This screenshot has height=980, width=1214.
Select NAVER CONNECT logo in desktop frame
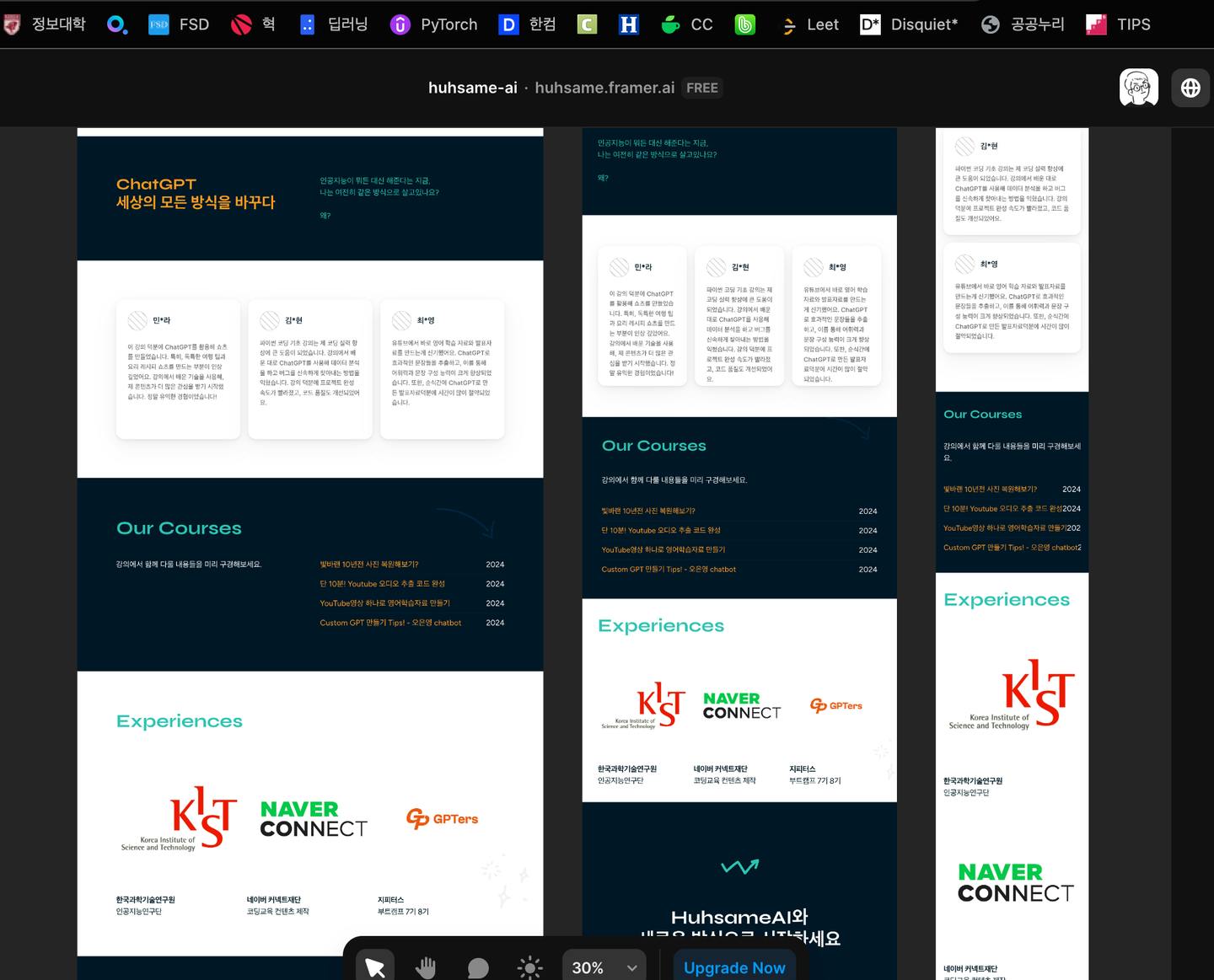(313, 818)
